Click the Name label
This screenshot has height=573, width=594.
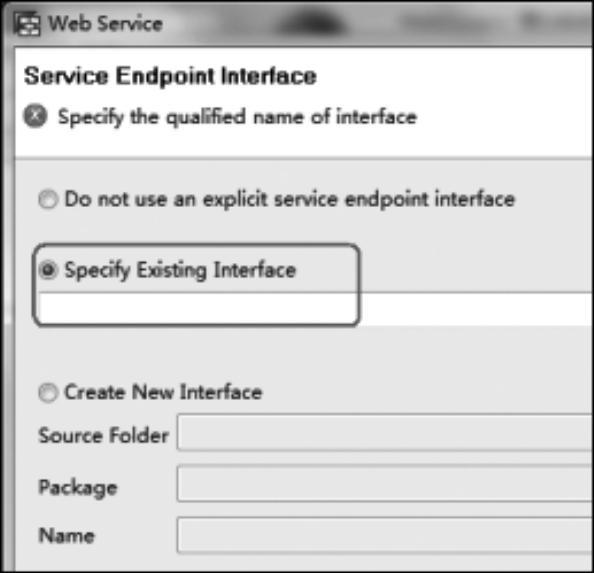pos(67,536)
